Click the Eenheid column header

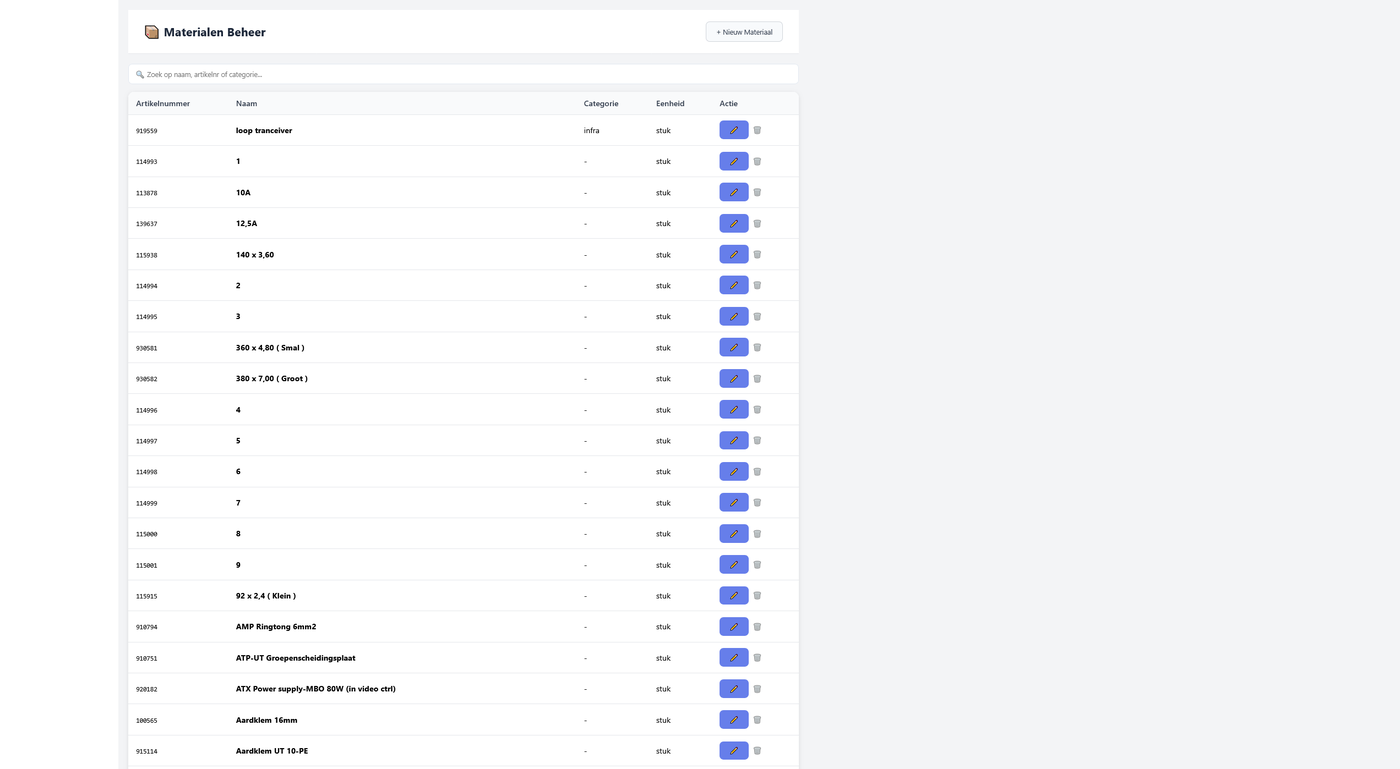670,103
